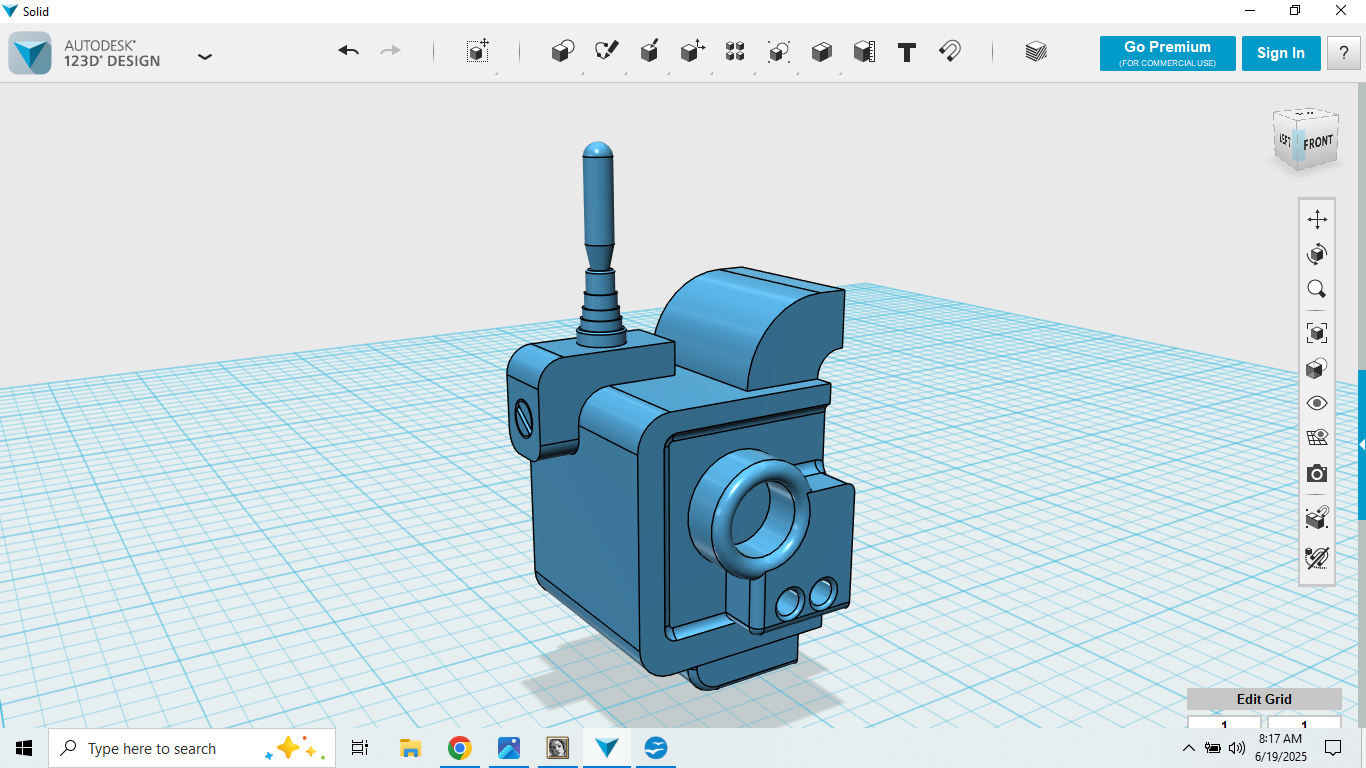Click the Fit to view icon

pyautogui.click(x=1317, y=333)
